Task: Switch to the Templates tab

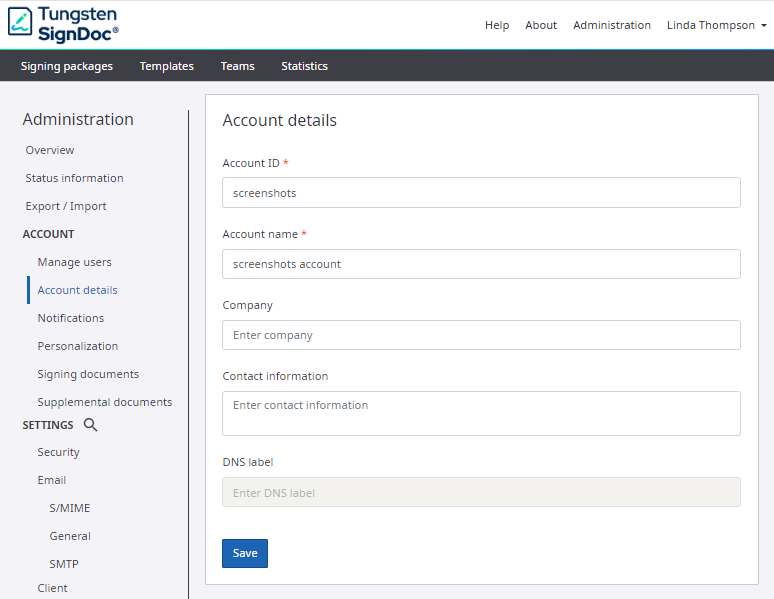Action: (167, 66)
